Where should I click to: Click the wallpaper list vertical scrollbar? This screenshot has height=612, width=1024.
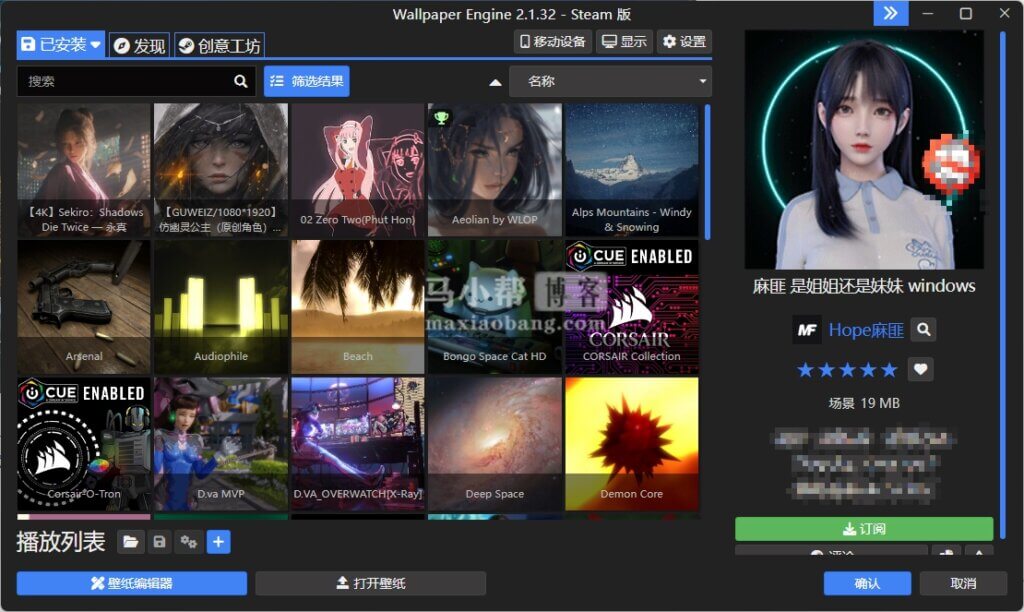point(707,172)
